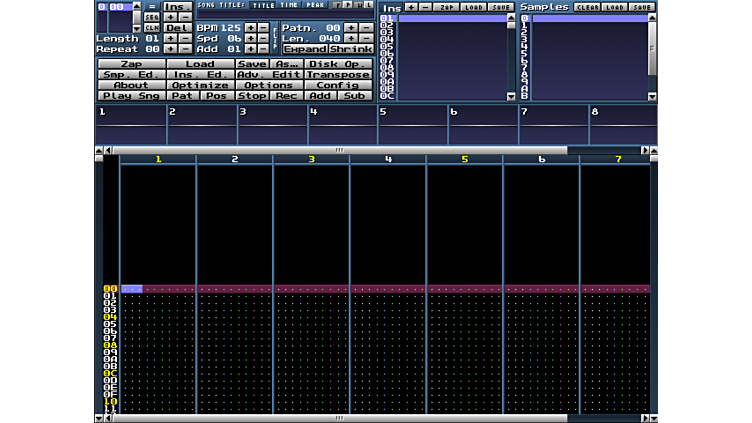
Task: Add an instrument with Ins plus button
Action: pos(411,7)
